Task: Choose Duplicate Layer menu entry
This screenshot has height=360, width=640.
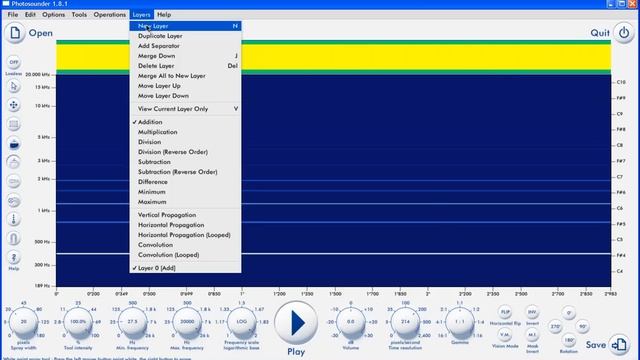Action: coord(185,36)
